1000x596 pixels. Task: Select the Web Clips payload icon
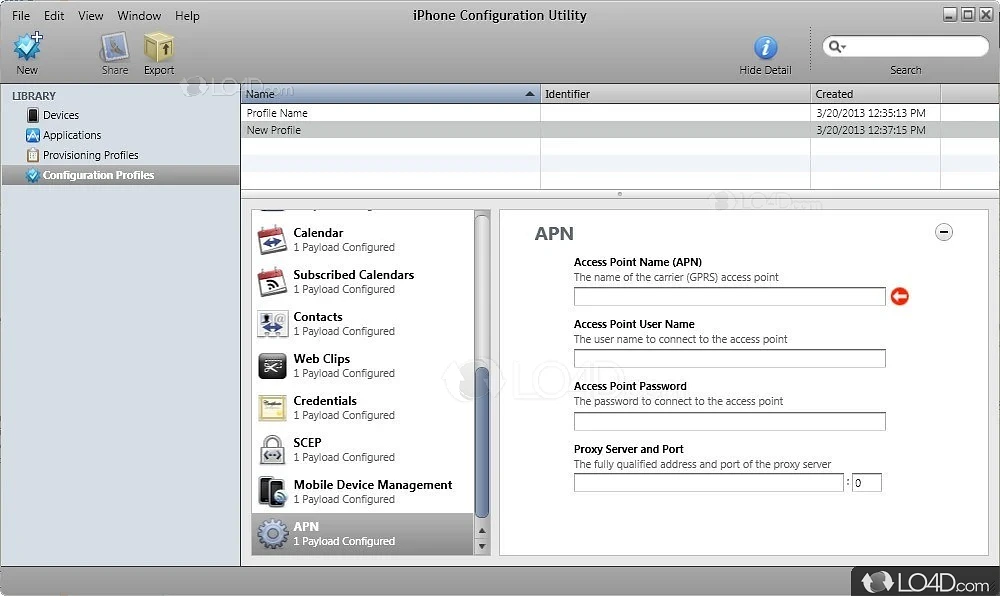272,366
